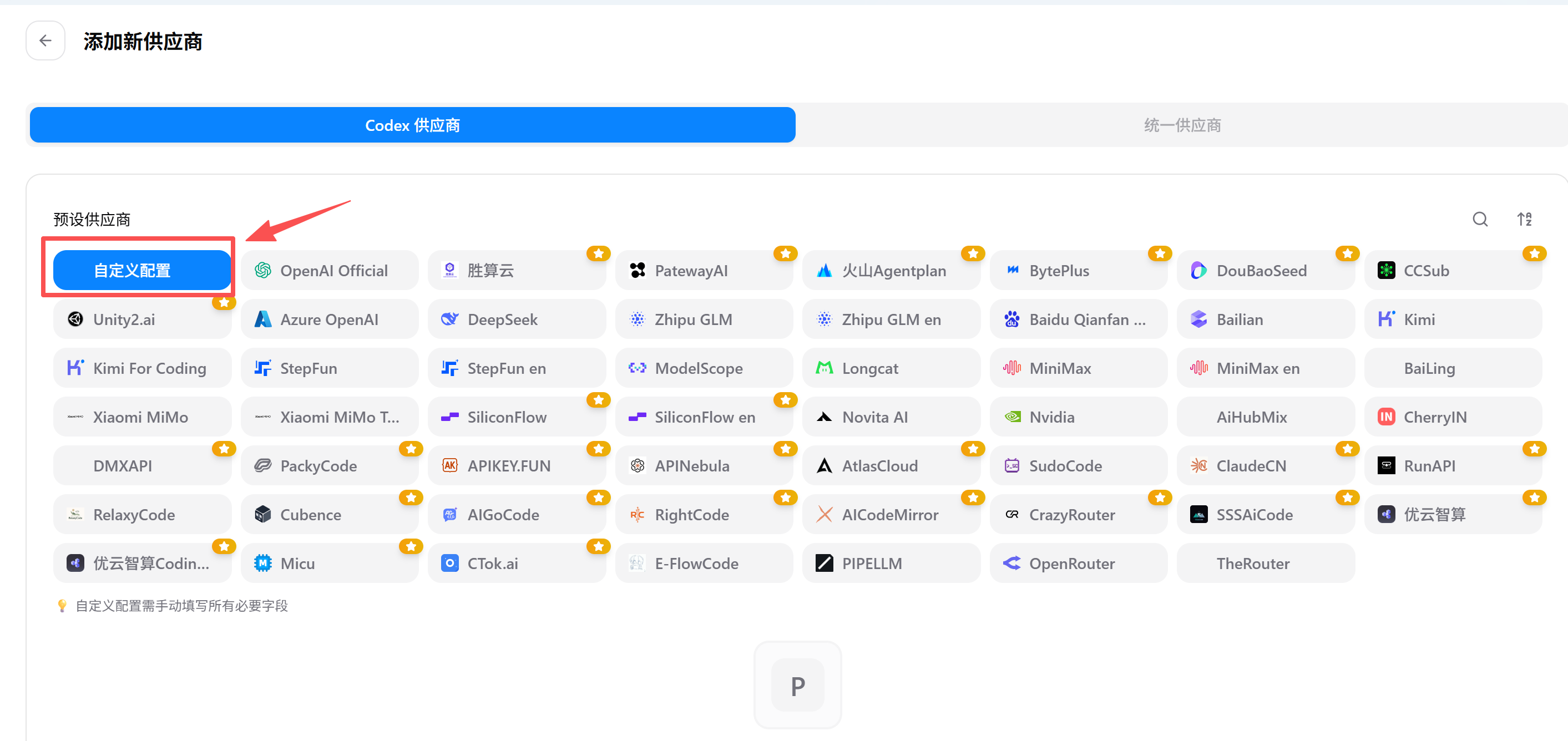Pick the 胜算云 provider preset

click(x=517, y=270)
